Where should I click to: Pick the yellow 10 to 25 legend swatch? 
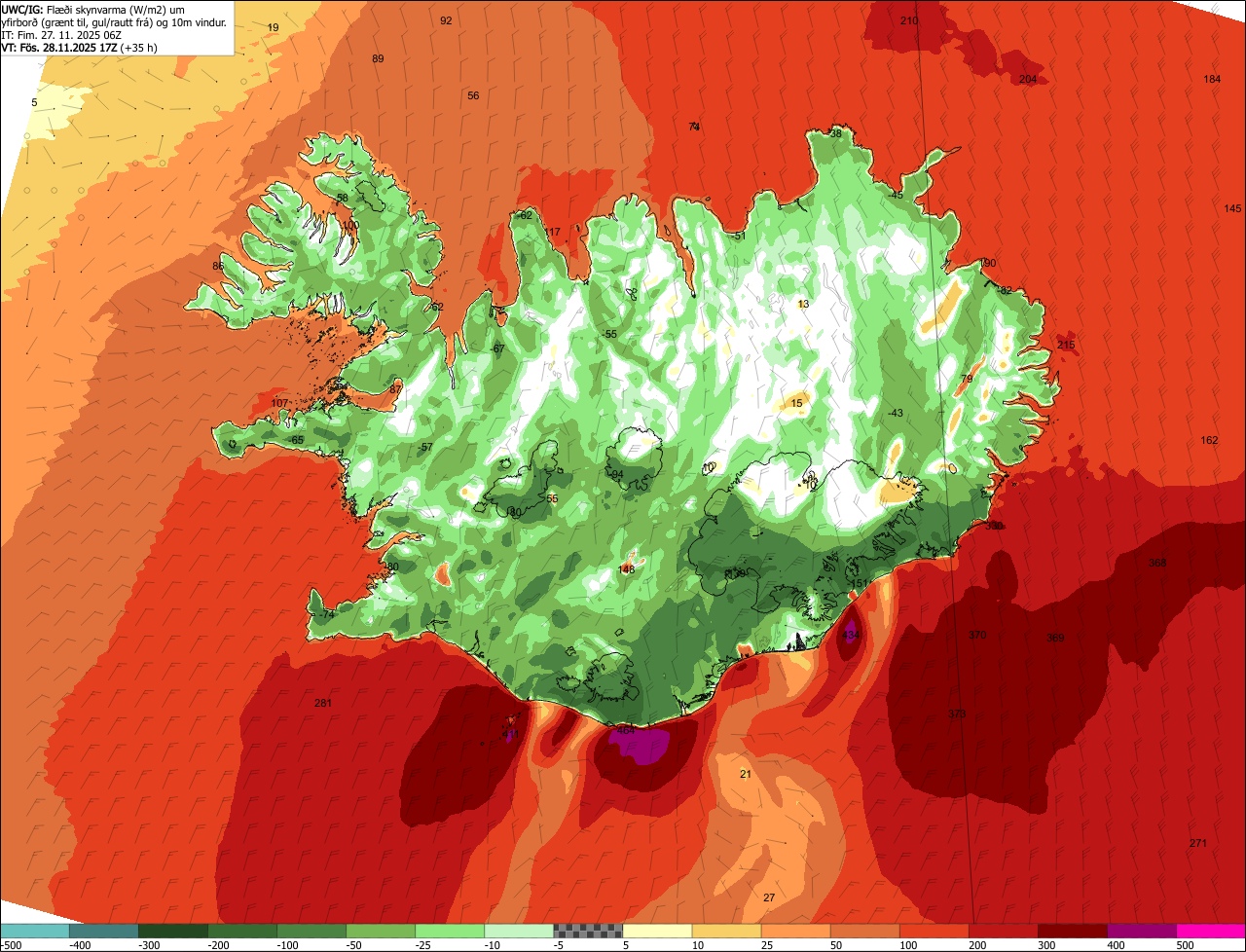[x=725, y=931]
